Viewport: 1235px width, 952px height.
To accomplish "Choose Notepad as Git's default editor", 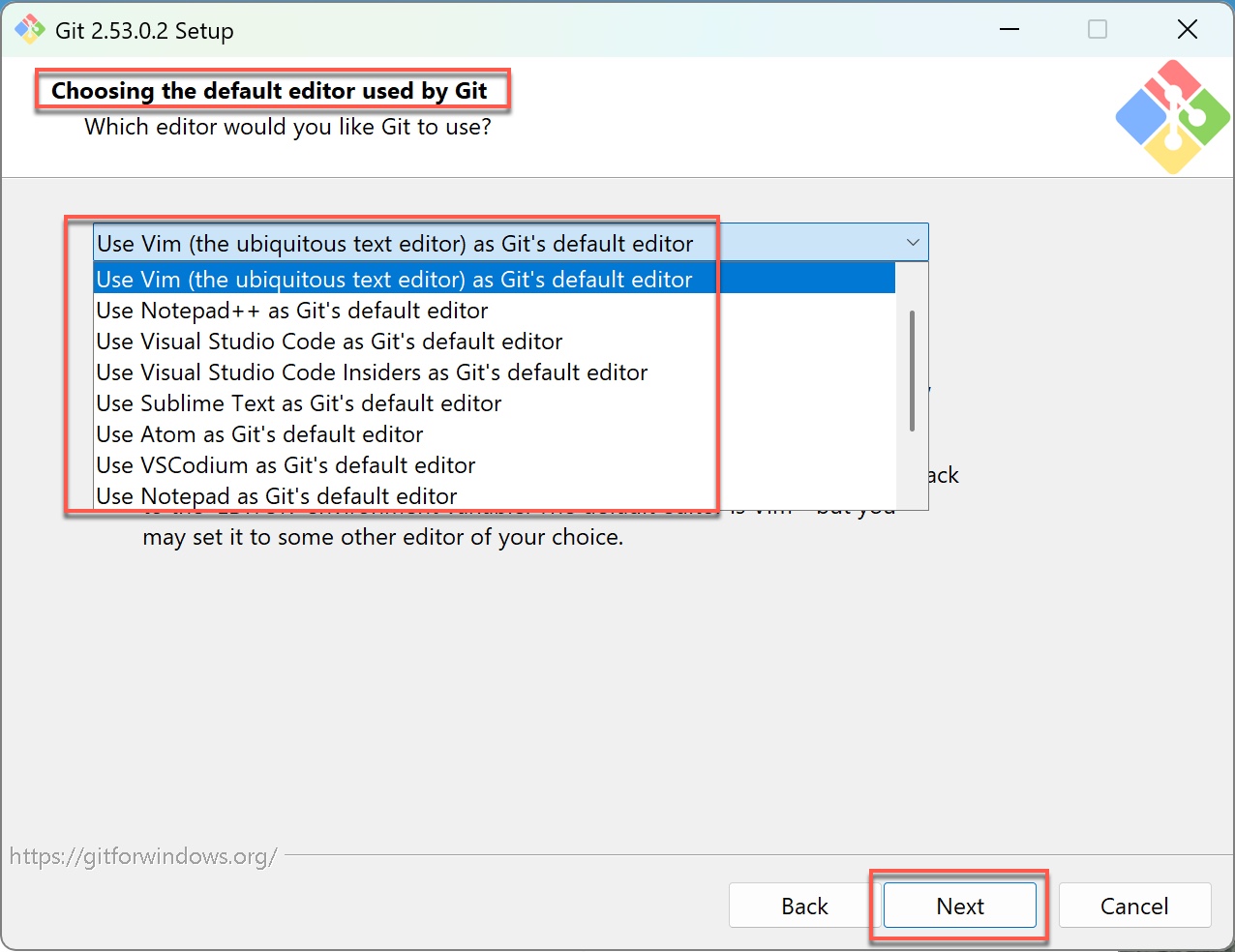I will click(277, 496).
